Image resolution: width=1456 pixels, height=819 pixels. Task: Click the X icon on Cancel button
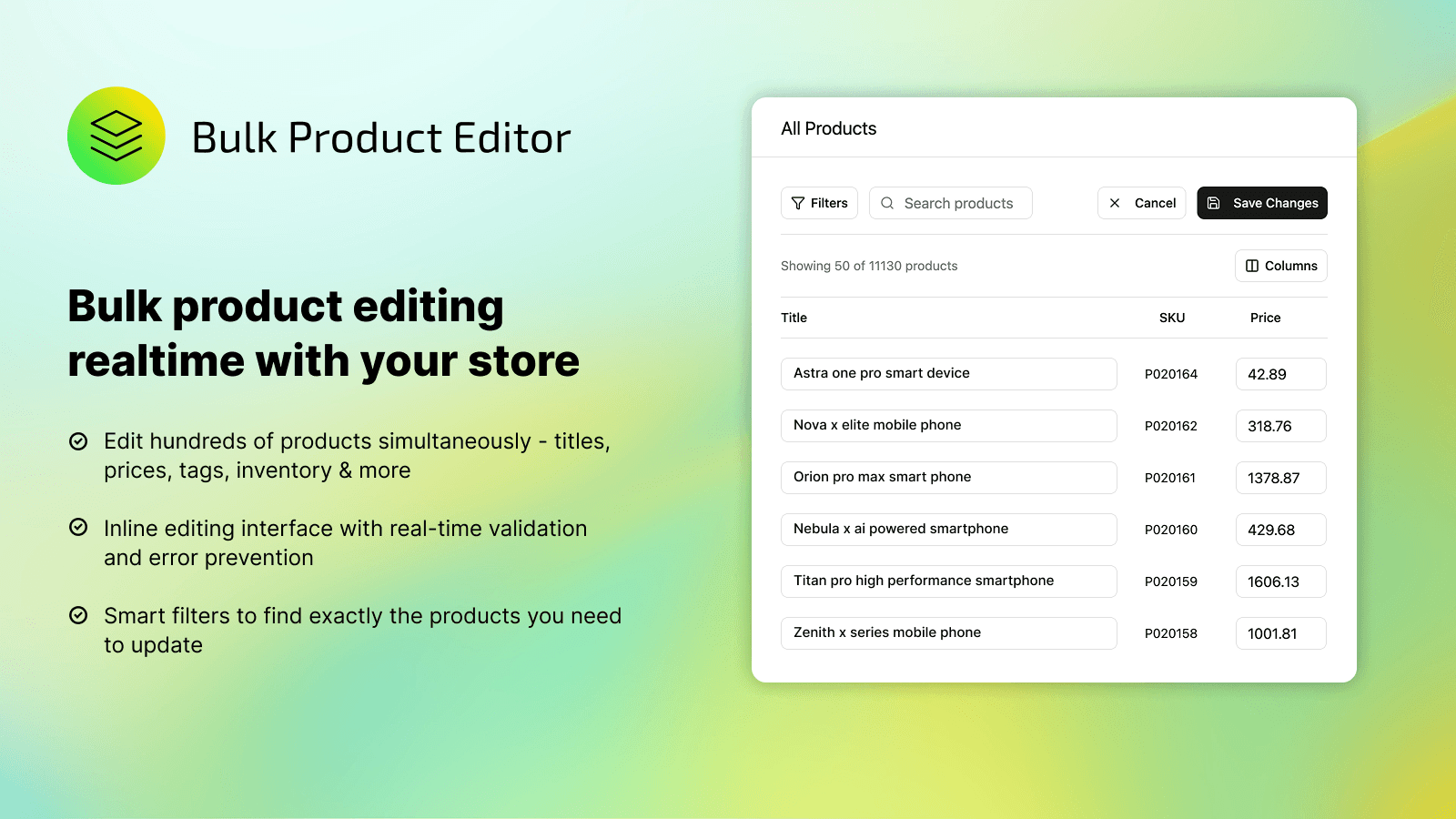(1115, 203)
